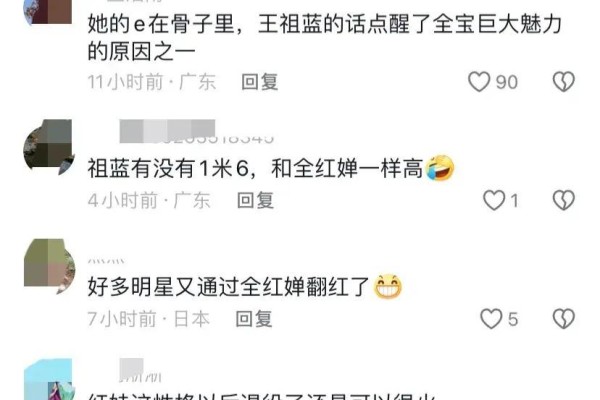Open username of bottom partially visible comment

(140, 371)
